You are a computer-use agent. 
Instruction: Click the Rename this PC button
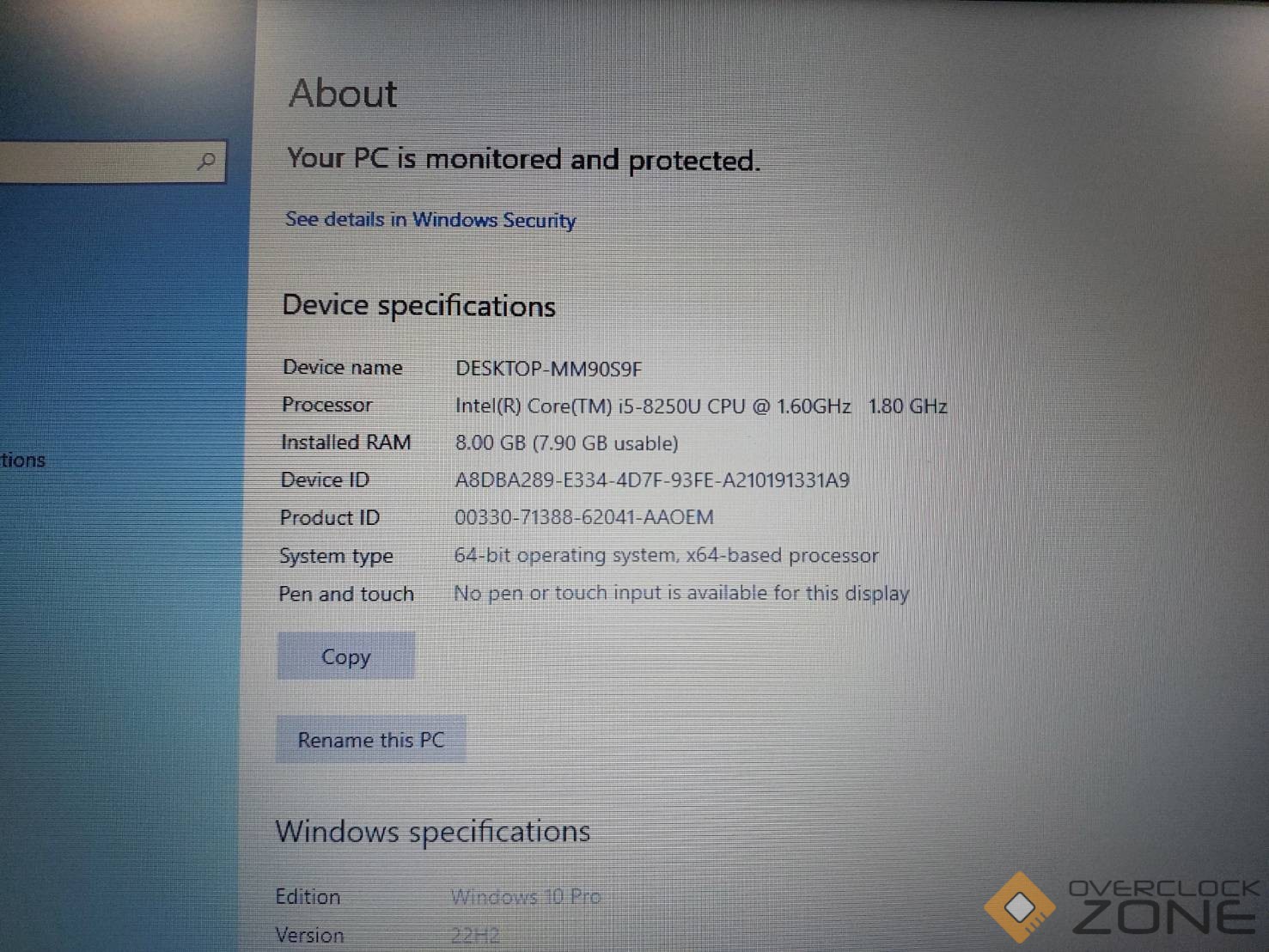(x=371, y=740)
